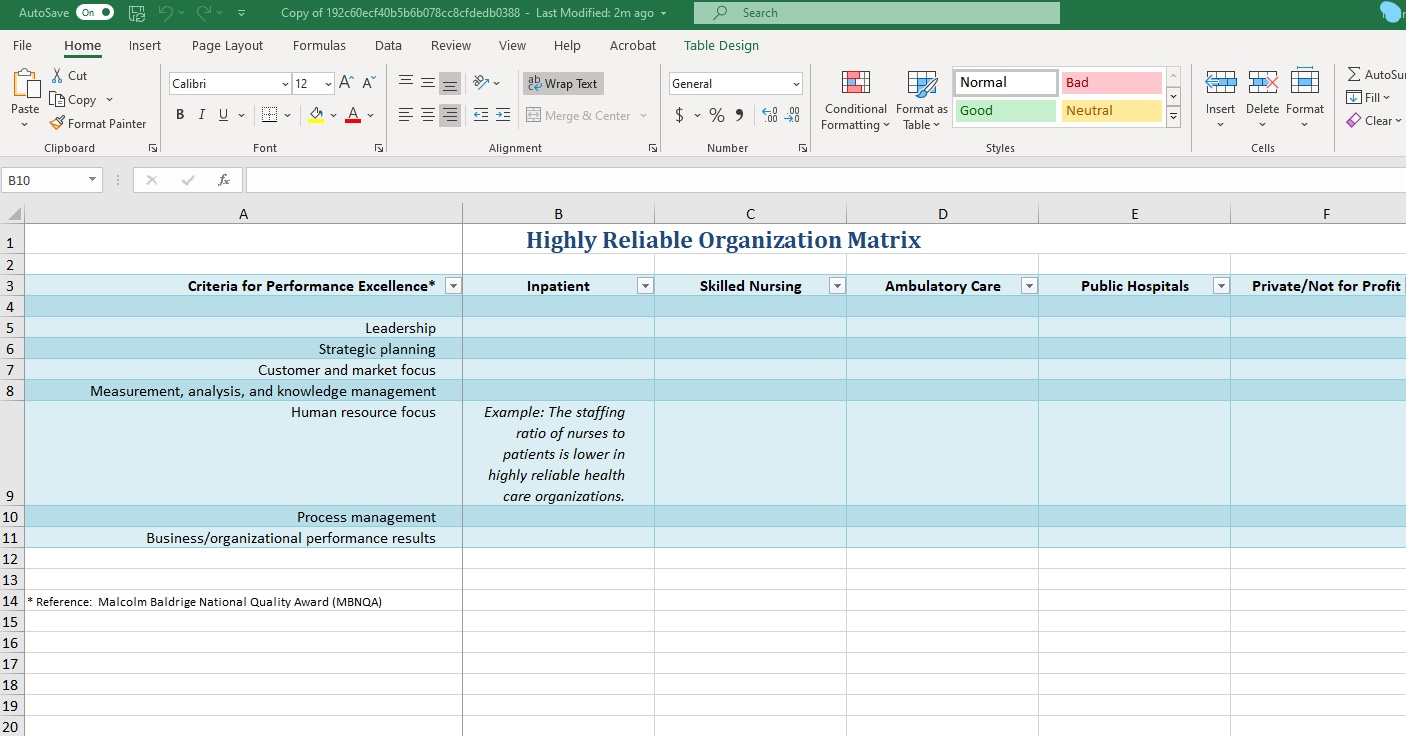Open Conditional Formatting menu
The width and height of the screenshot is (1406, 736).
tap(855, 100)
